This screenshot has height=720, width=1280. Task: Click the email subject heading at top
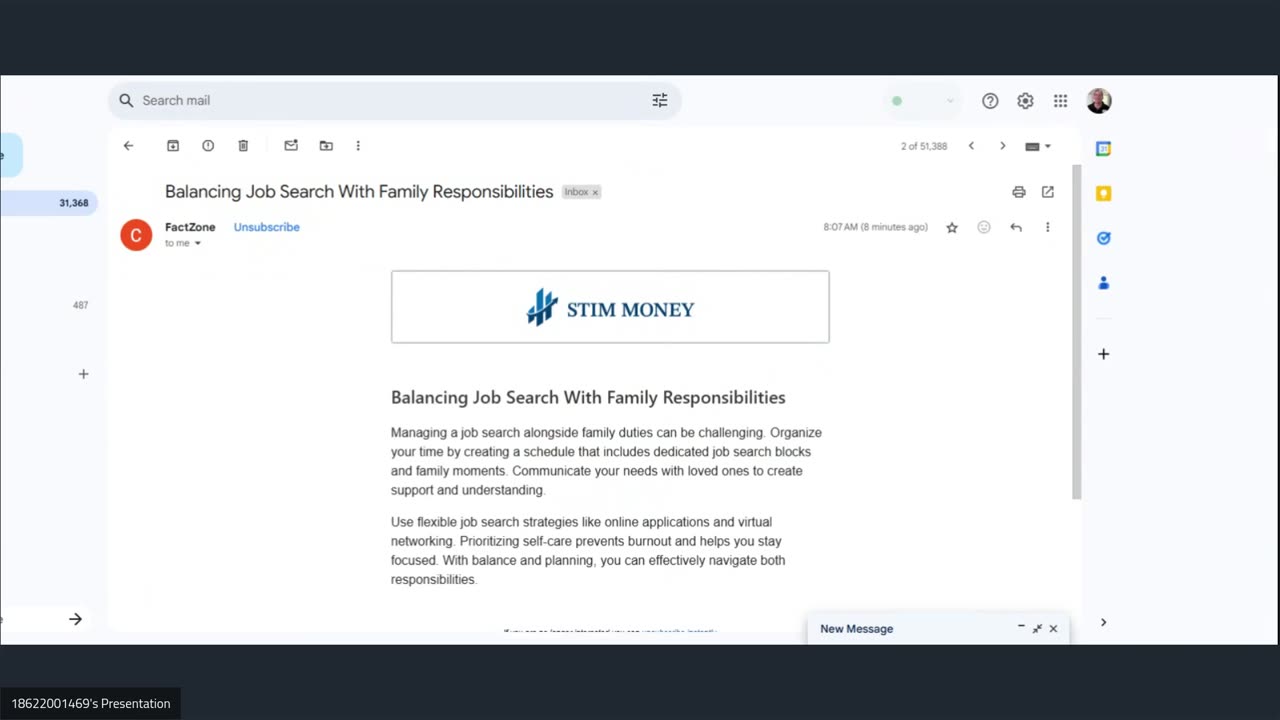[x=359, y=191]
